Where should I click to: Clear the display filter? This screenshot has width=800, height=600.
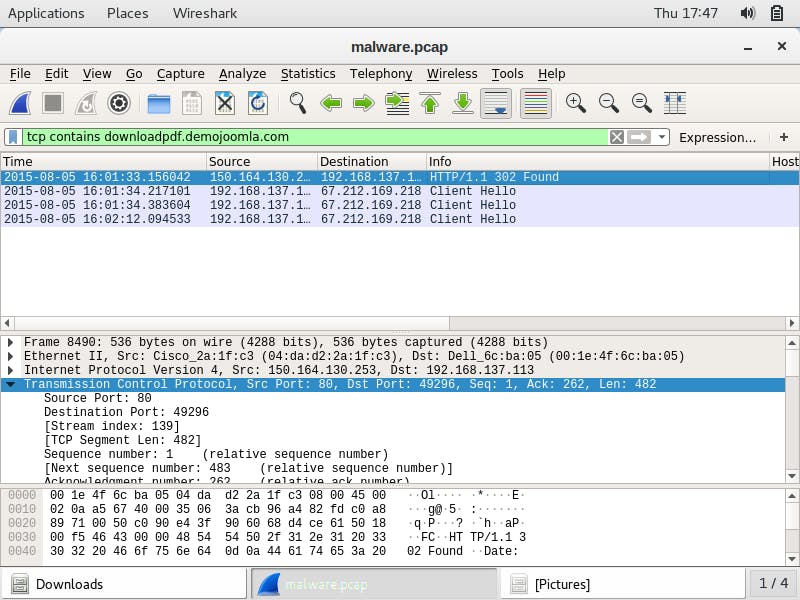pos(617,137)
